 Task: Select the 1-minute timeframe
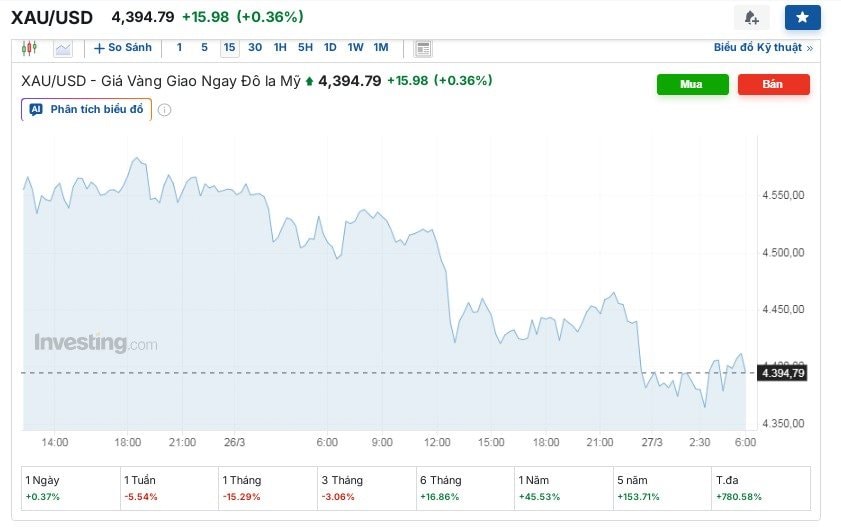click(179, 48)
